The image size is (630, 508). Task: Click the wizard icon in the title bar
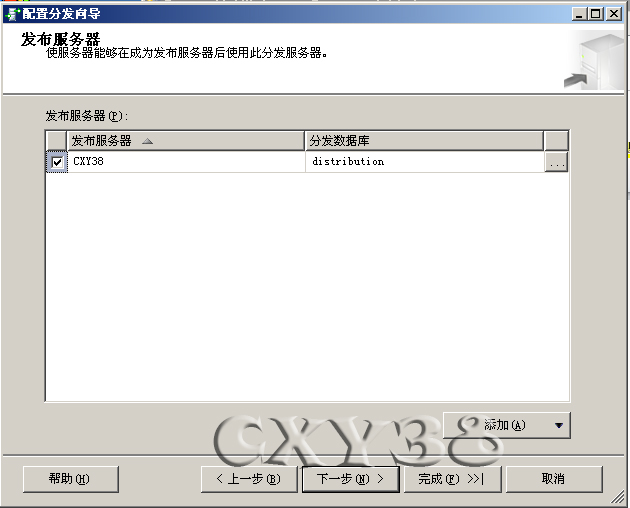(12, 13)
